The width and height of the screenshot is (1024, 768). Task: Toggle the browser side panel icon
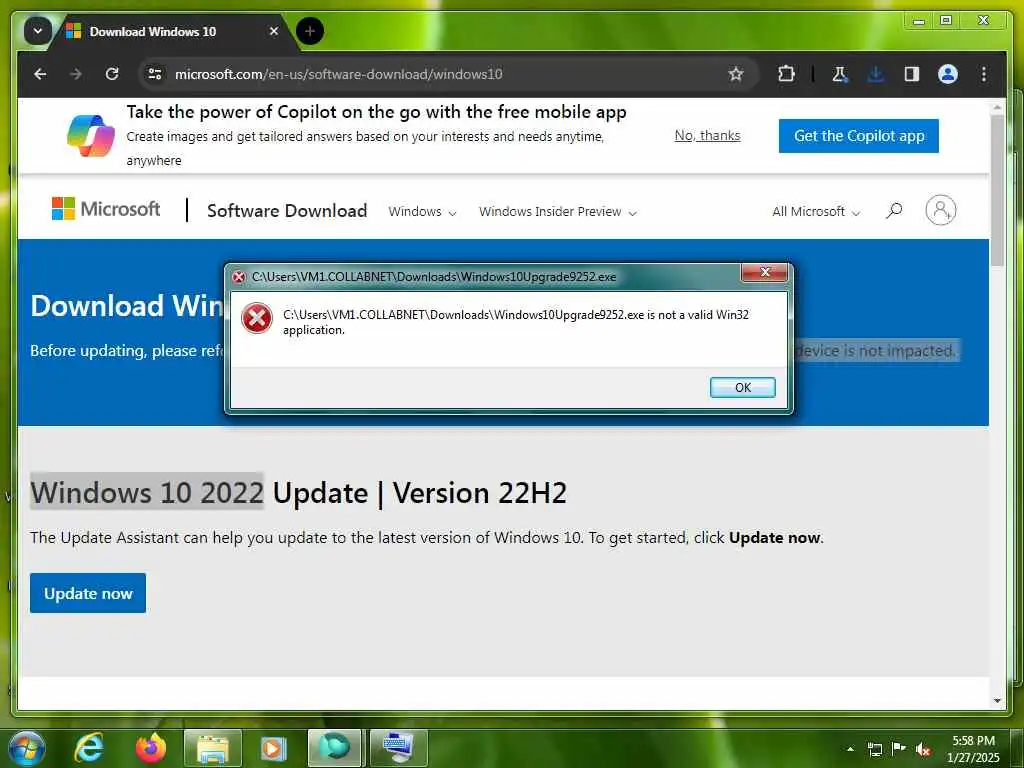[x=912, y=74]
